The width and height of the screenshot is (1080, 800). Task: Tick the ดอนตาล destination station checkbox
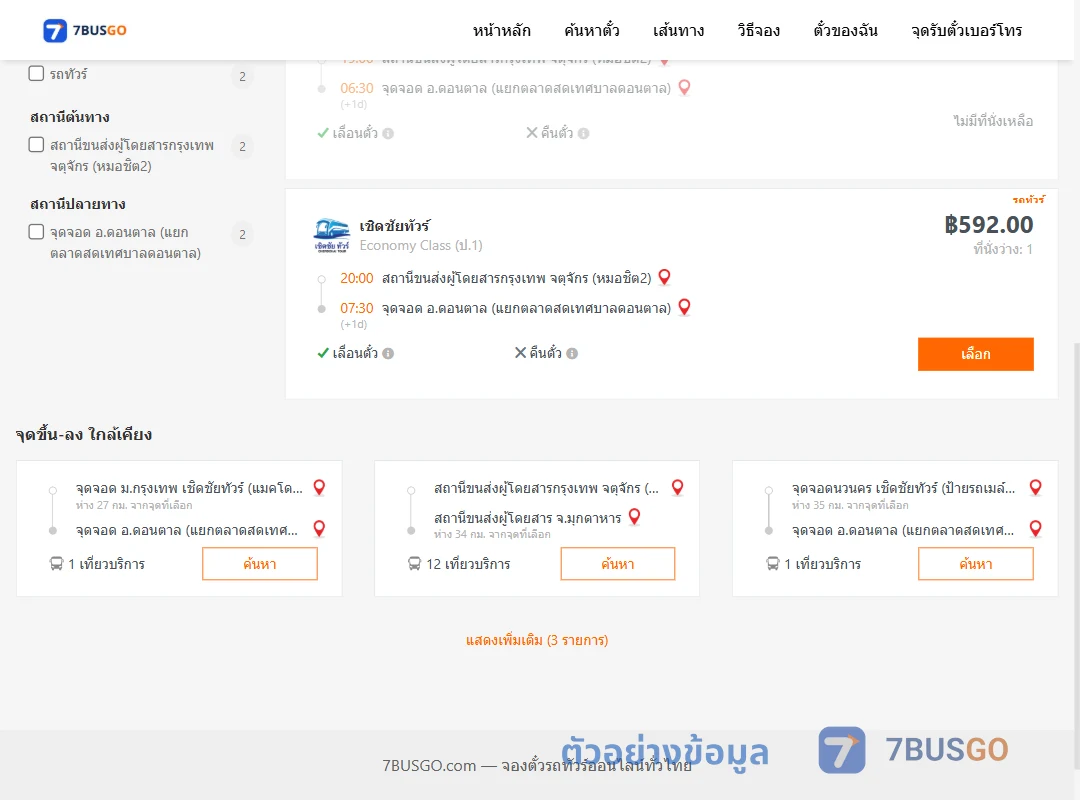[37, 232]
